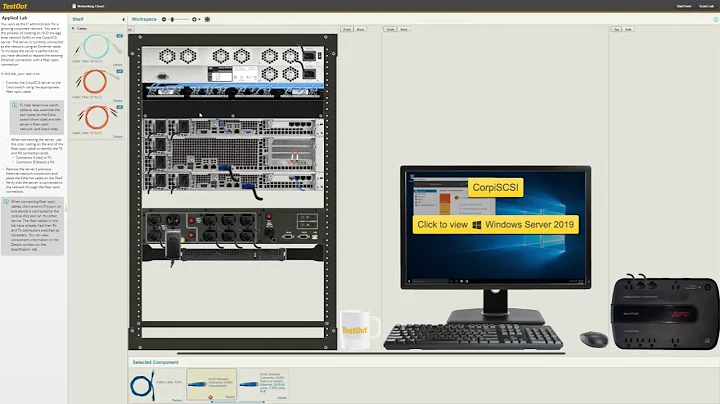Open Details for the third fiber cable
Image resolution: width=720 pixels, height=404 pixels.
118,136
